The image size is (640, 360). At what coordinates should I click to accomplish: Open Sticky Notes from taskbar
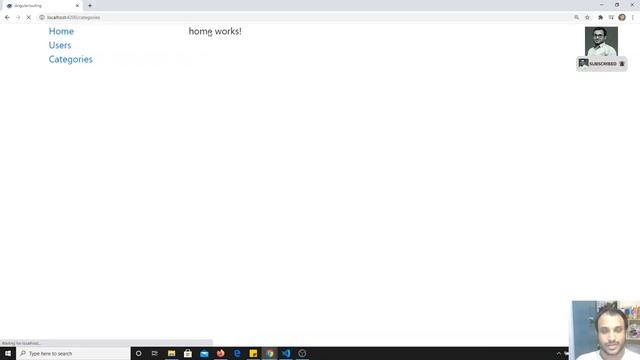[253, 353]
